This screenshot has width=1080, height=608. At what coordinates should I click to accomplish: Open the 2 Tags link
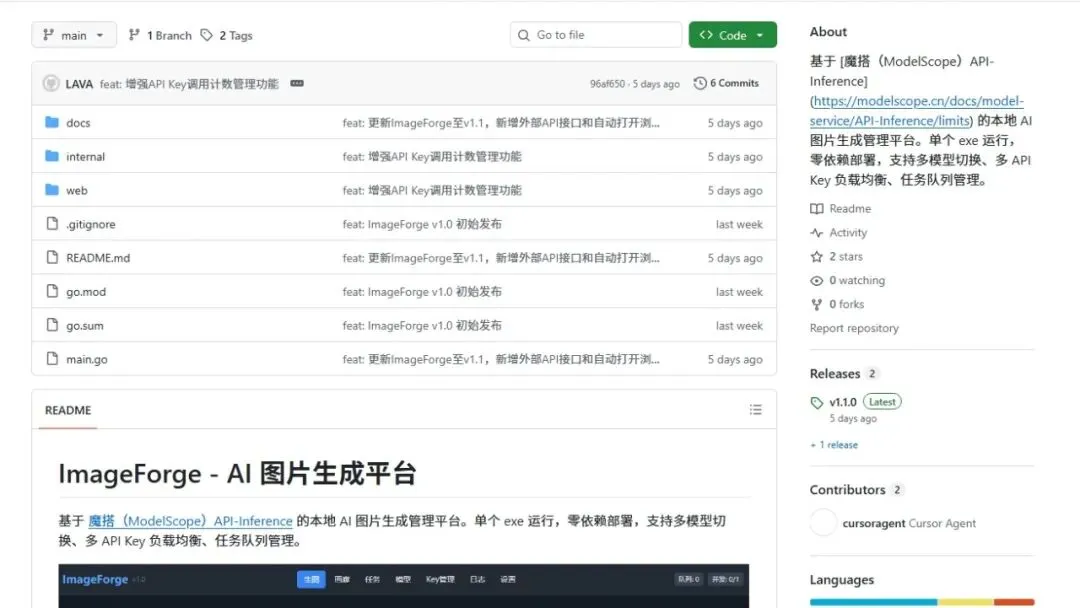coord(227,35)
